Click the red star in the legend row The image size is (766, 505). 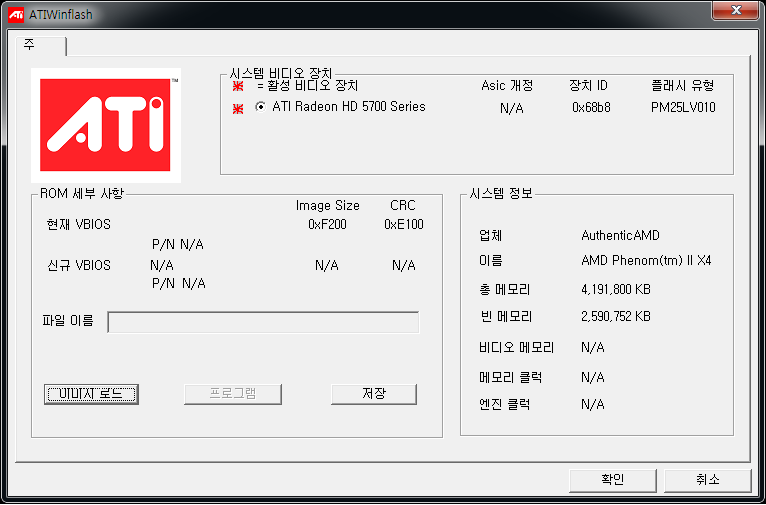tap(238, 87)
